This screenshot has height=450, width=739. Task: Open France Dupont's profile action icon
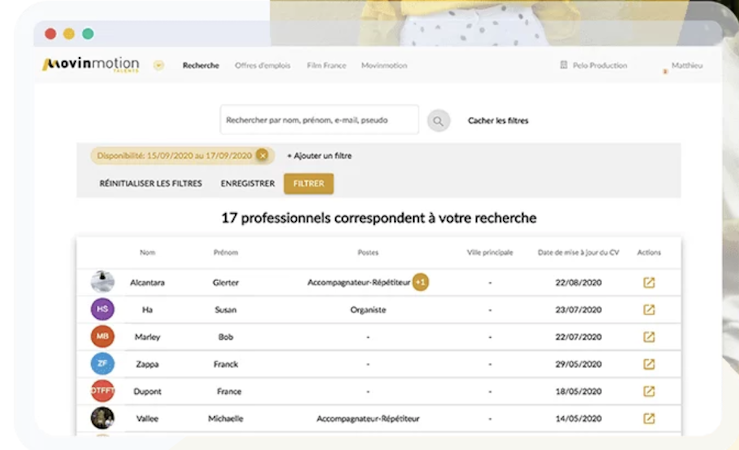649,391
